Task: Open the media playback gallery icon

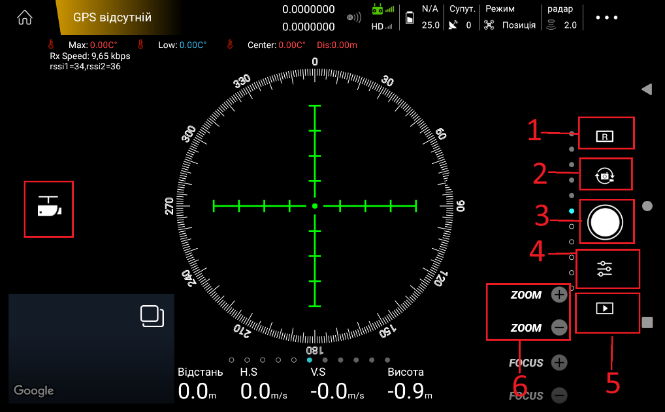Action: [605, 308]
